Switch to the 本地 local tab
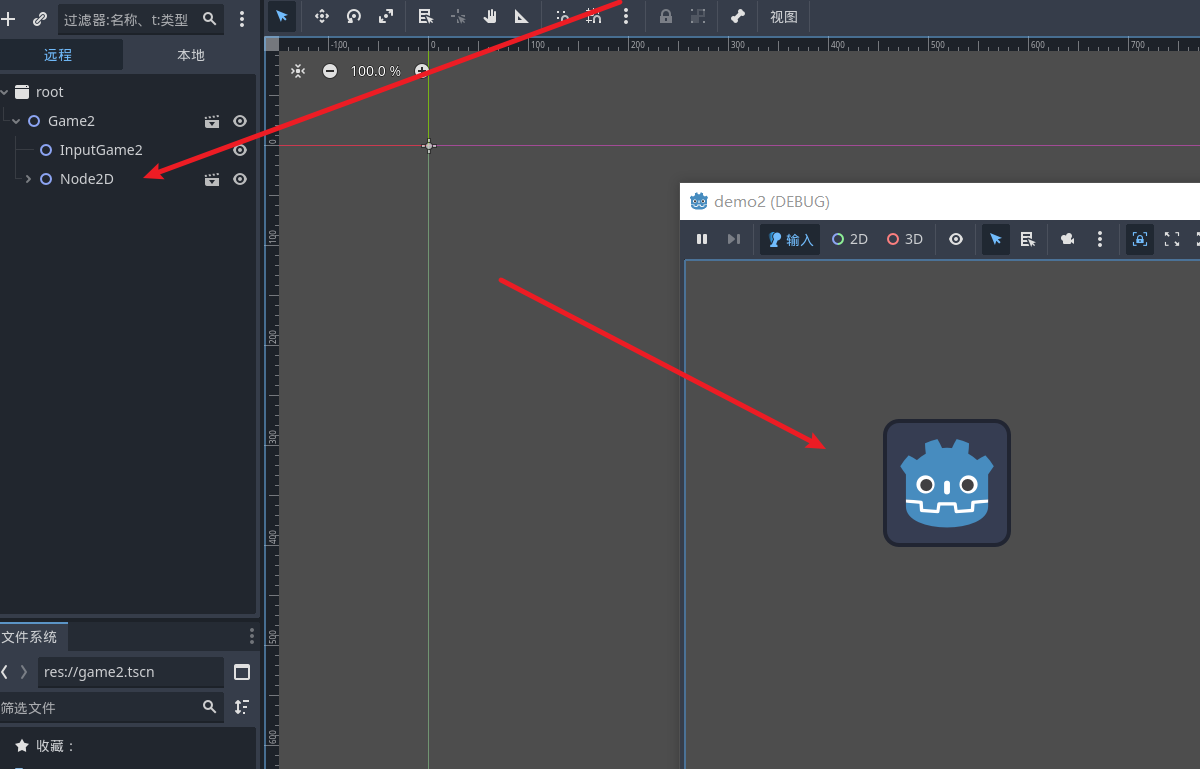 tap(191, 55)
